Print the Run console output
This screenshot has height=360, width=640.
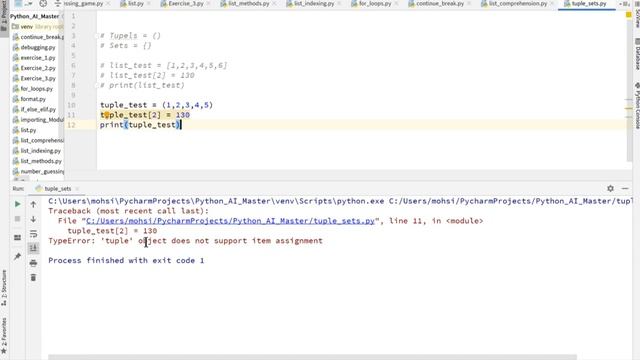(x=33, y=263)
